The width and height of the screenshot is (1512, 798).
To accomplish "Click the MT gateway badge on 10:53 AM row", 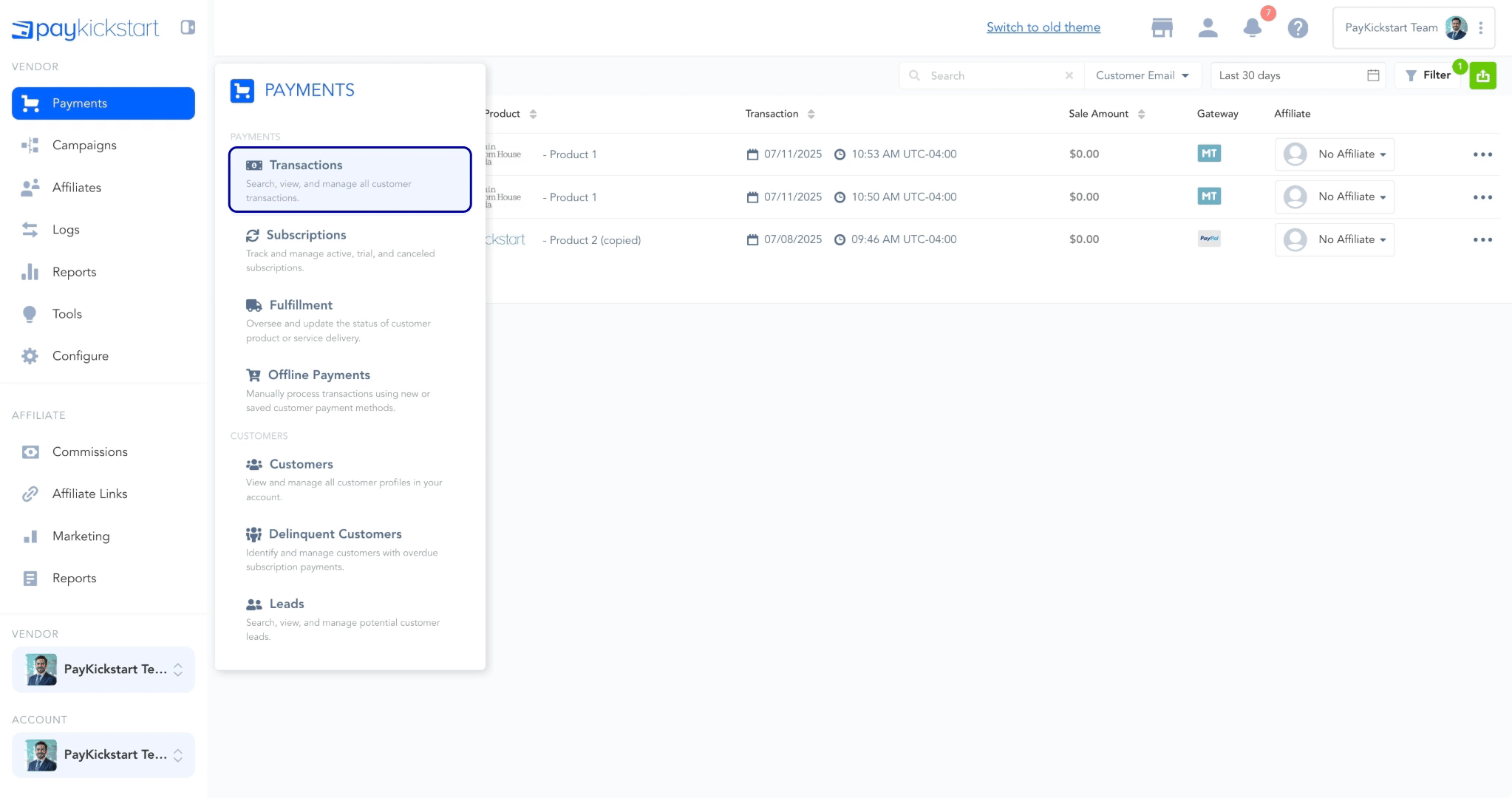I will pyautogui.click(x=1209, y=154).
